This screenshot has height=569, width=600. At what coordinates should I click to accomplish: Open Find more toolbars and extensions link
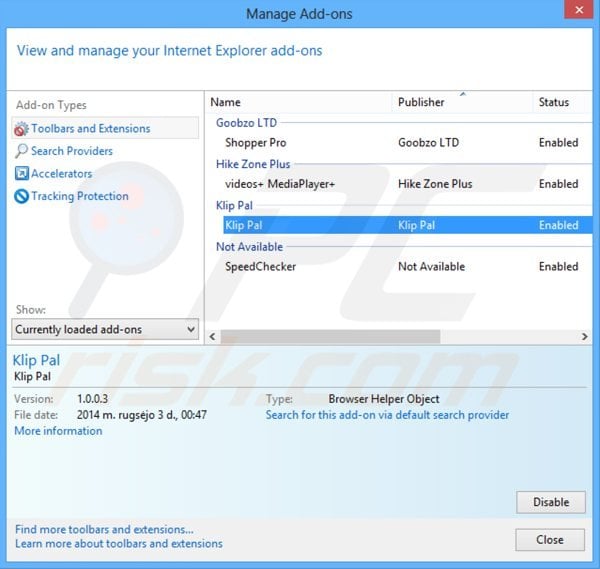point(104,529)
